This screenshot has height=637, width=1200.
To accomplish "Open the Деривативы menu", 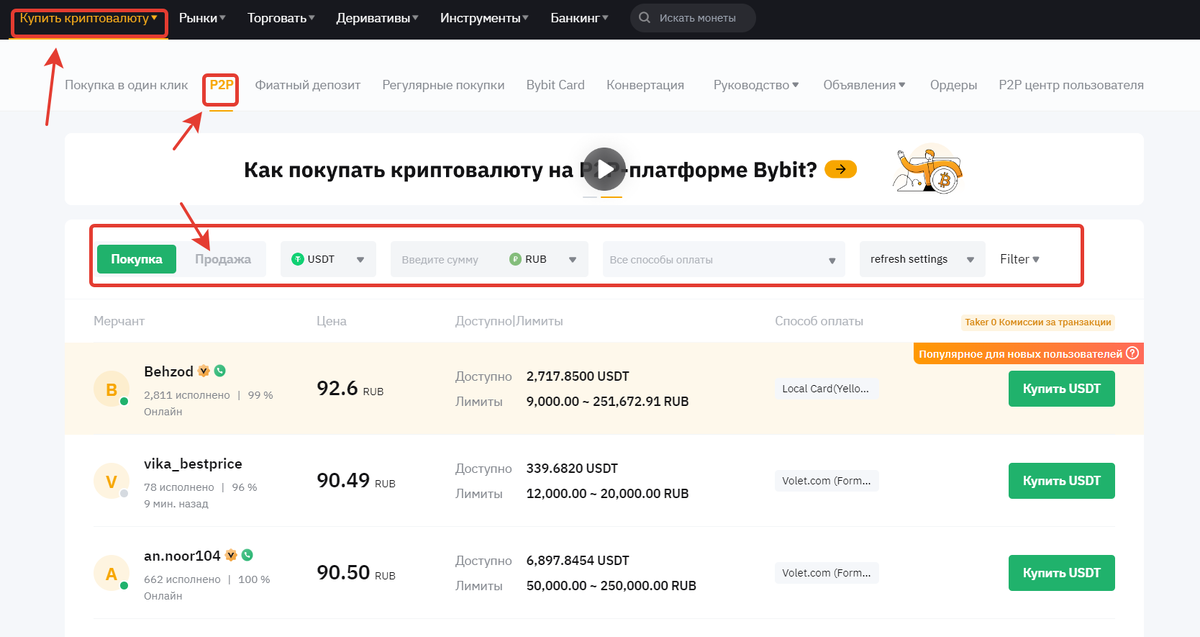I will coord(377,18).
